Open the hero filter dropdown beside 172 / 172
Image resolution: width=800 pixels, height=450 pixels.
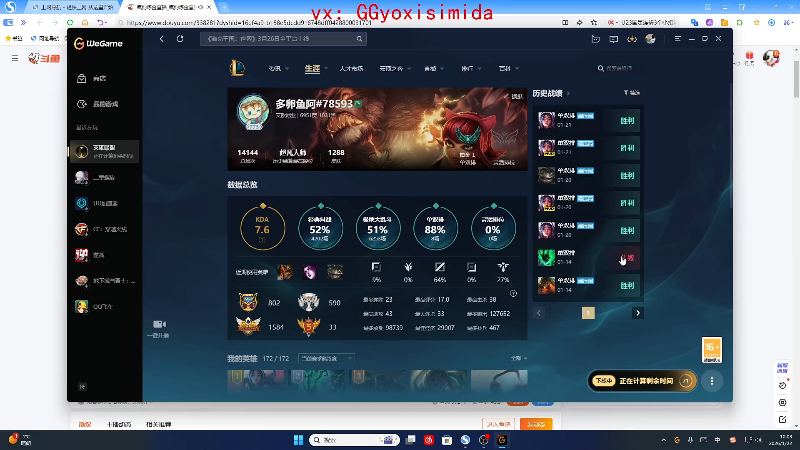pos(326,359)
